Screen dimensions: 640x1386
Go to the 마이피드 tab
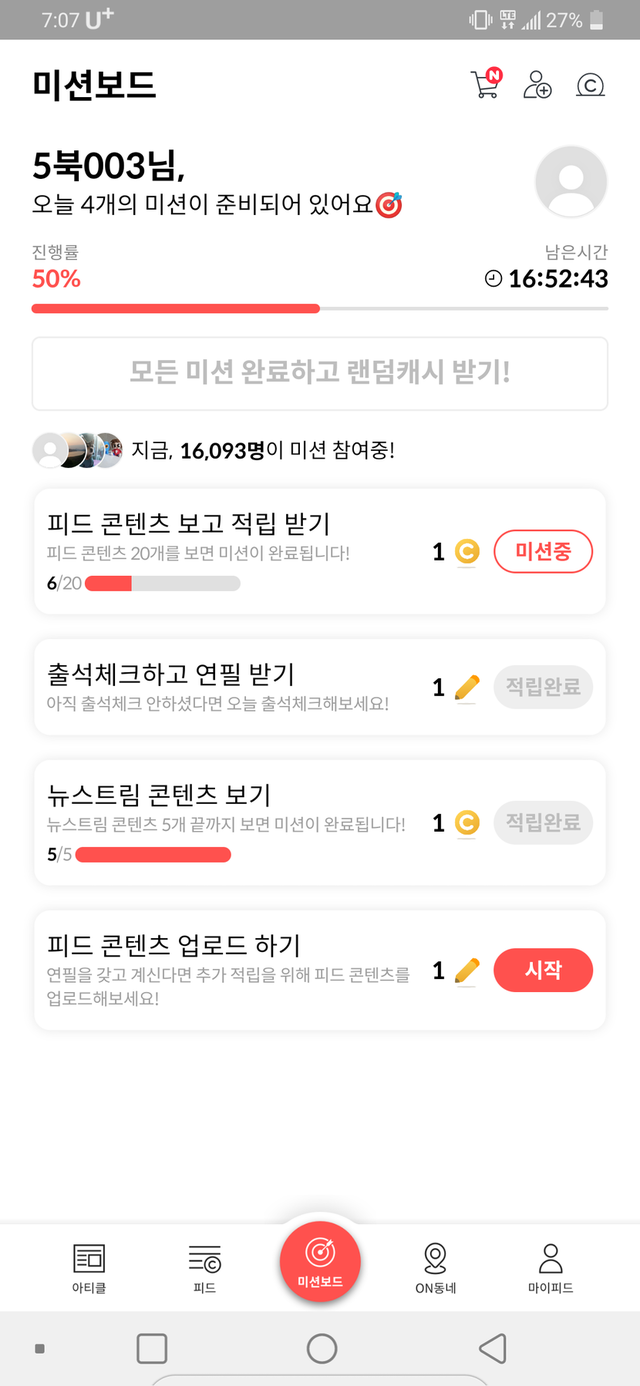[x=550, y=1268]
